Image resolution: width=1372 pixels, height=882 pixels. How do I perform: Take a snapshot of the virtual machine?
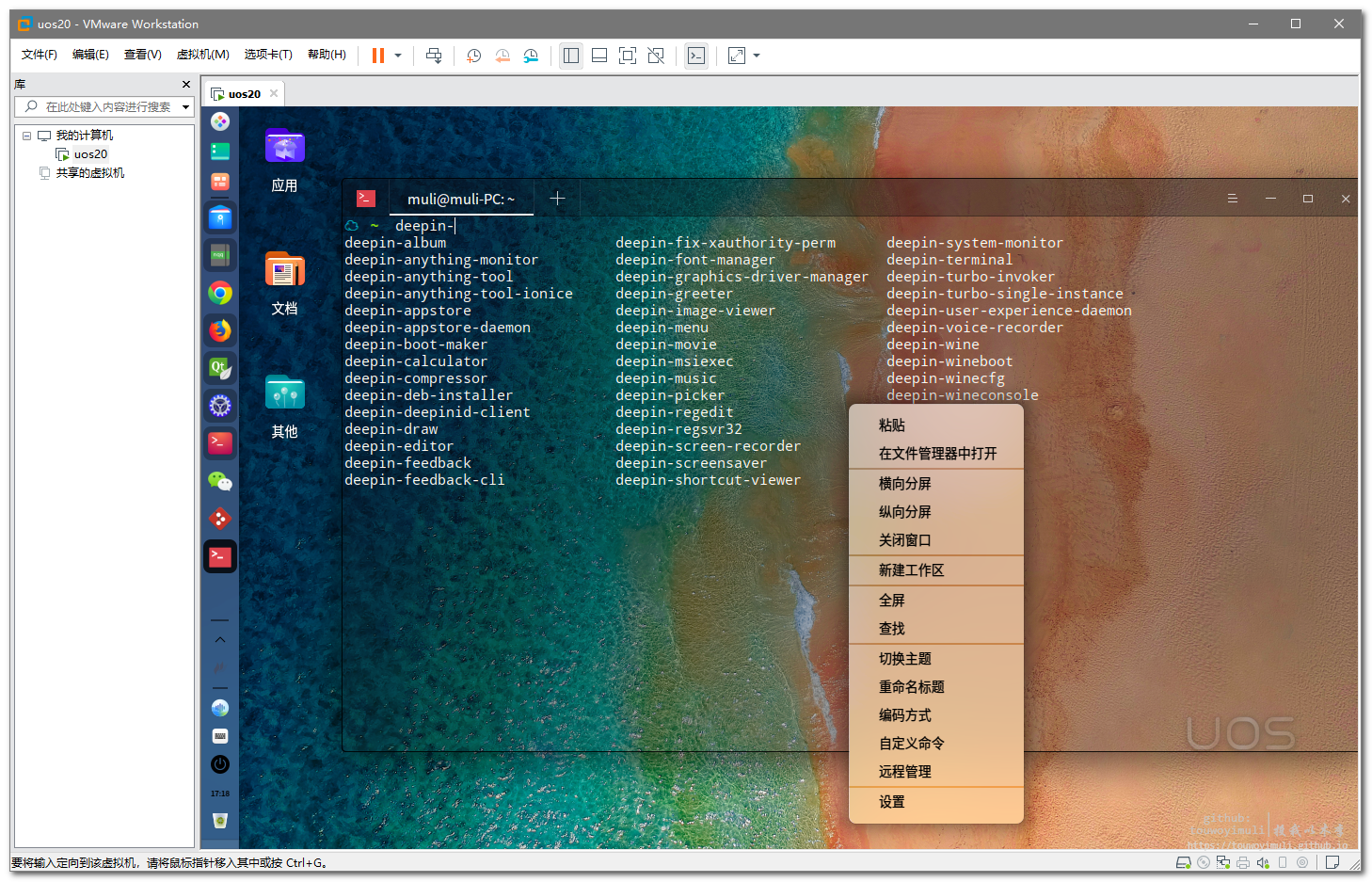[x=474, y=56]
